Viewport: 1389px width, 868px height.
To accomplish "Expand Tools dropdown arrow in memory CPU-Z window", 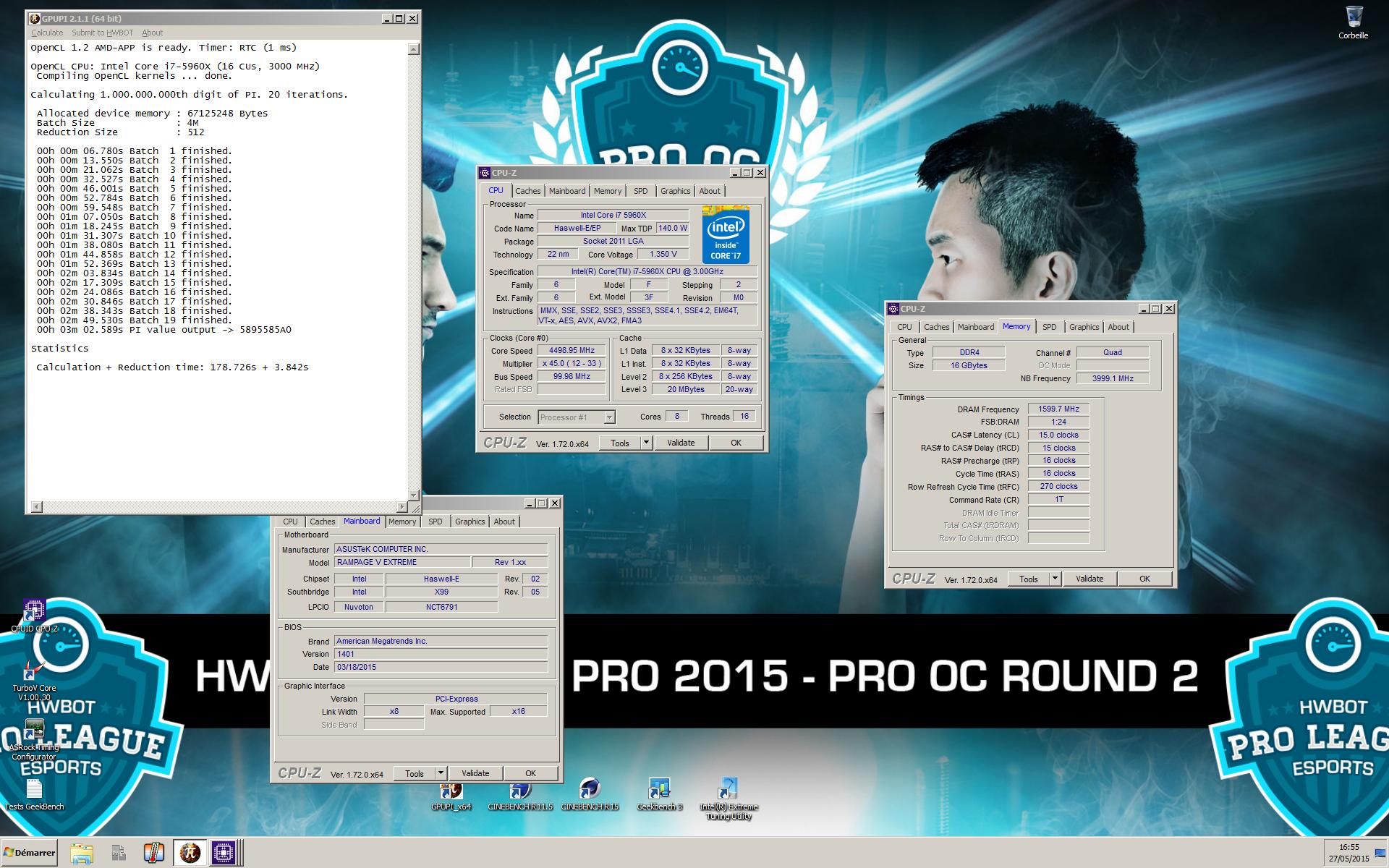I will point(1055,579).
